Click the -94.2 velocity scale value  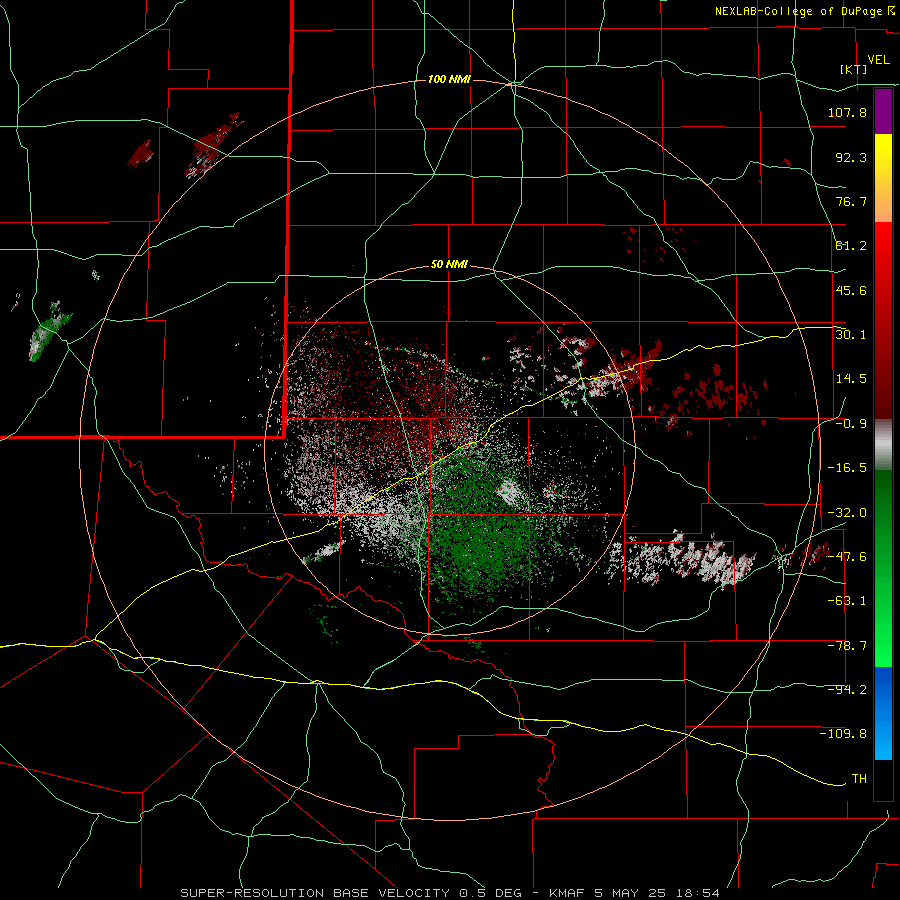[x=847, y=690]
